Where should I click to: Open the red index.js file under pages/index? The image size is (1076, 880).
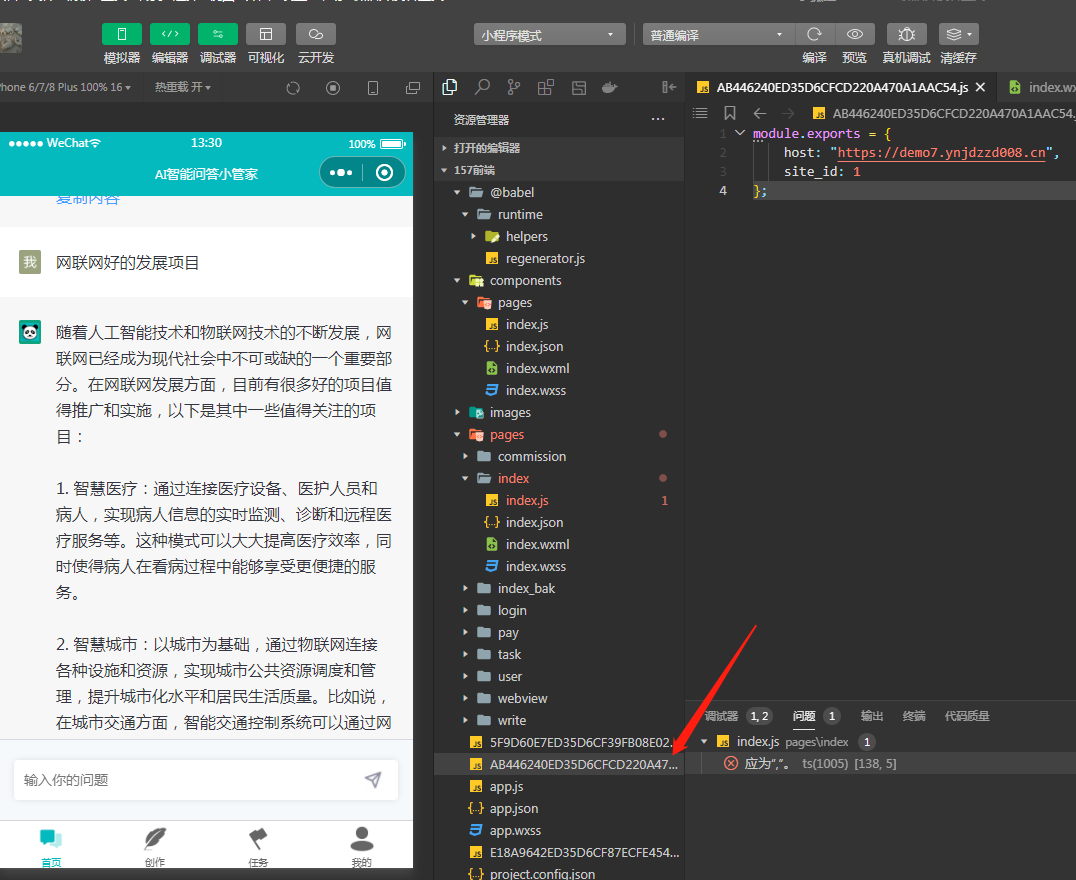(x=559, y=500)
